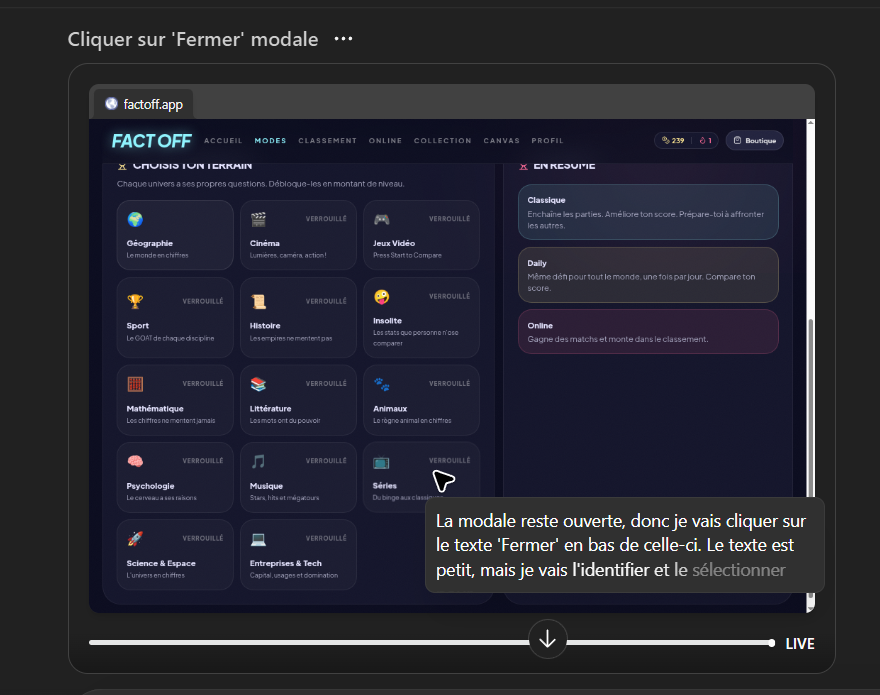Select the Online mode summary card

pyautogui.click(x=647, y=332)
